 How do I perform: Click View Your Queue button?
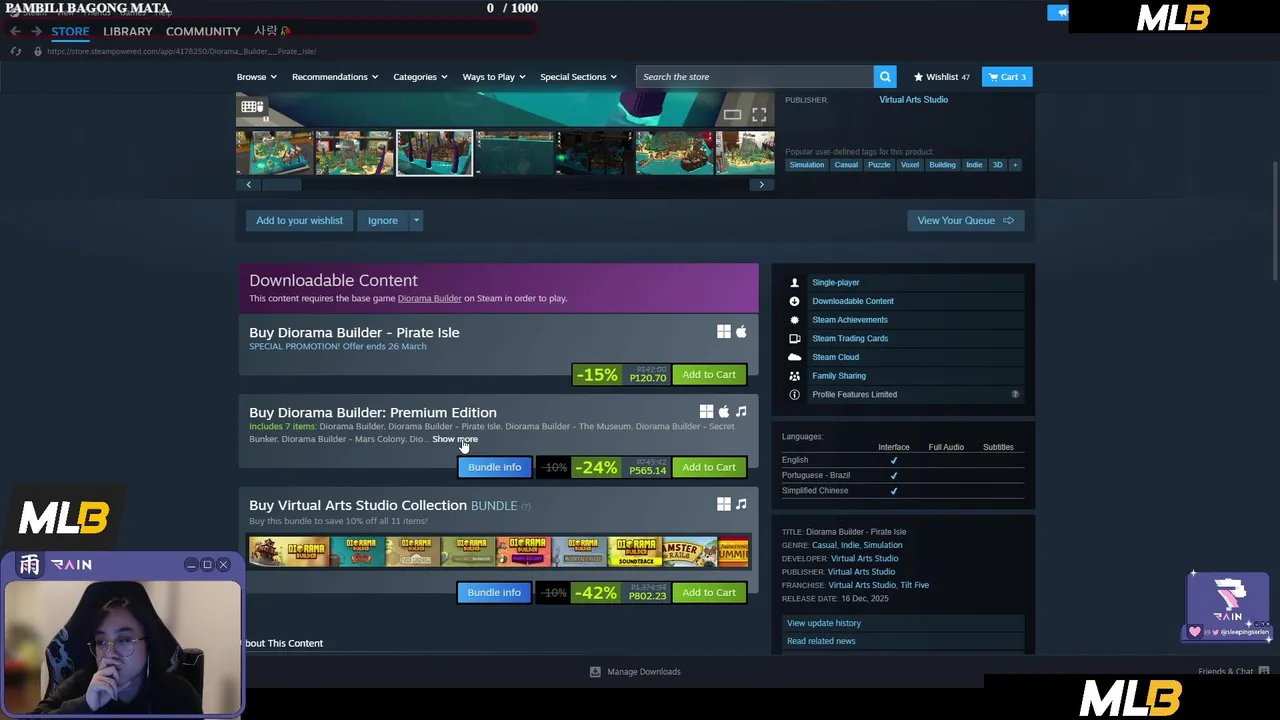point(965,221)
